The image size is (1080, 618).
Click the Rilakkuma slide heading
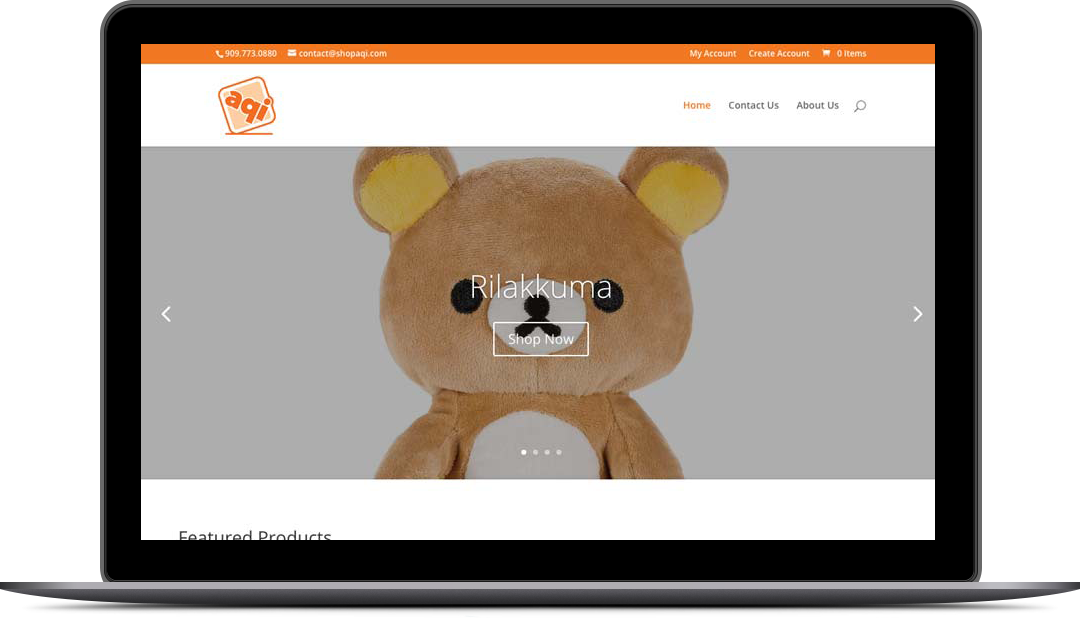[540, 287]
